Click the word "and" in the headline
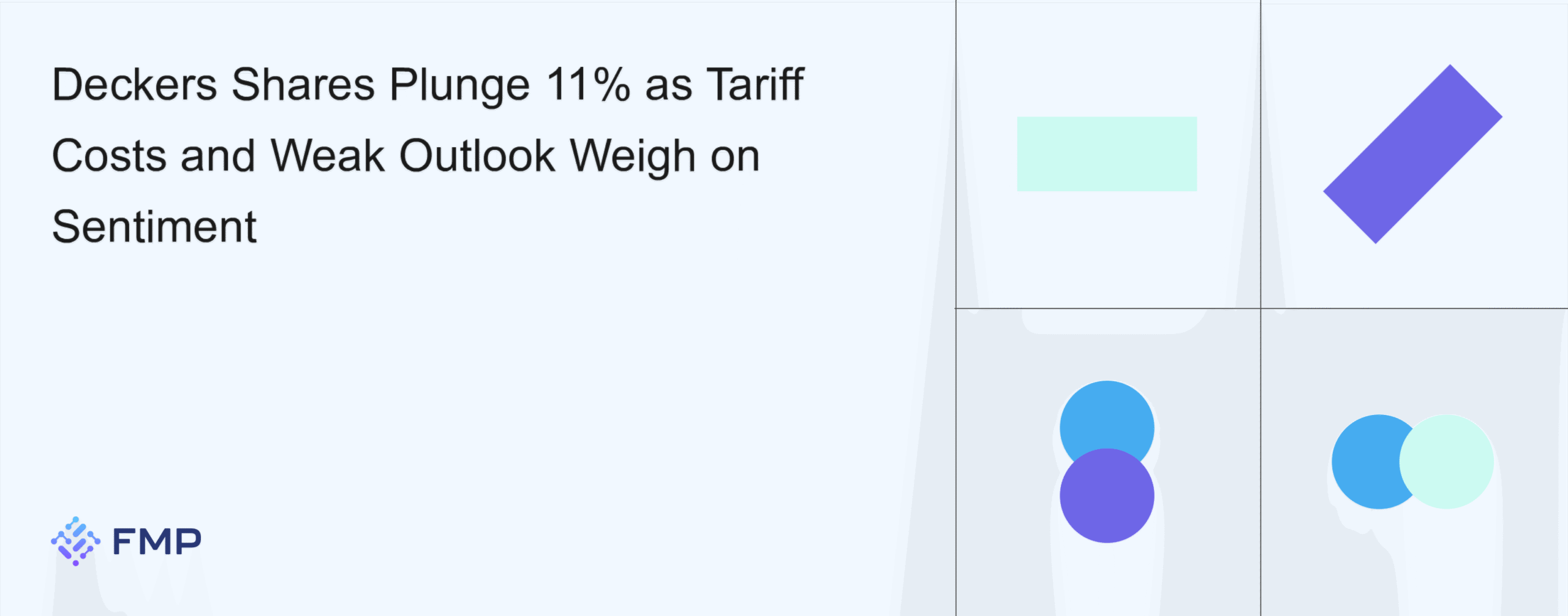 pos(217,156)
